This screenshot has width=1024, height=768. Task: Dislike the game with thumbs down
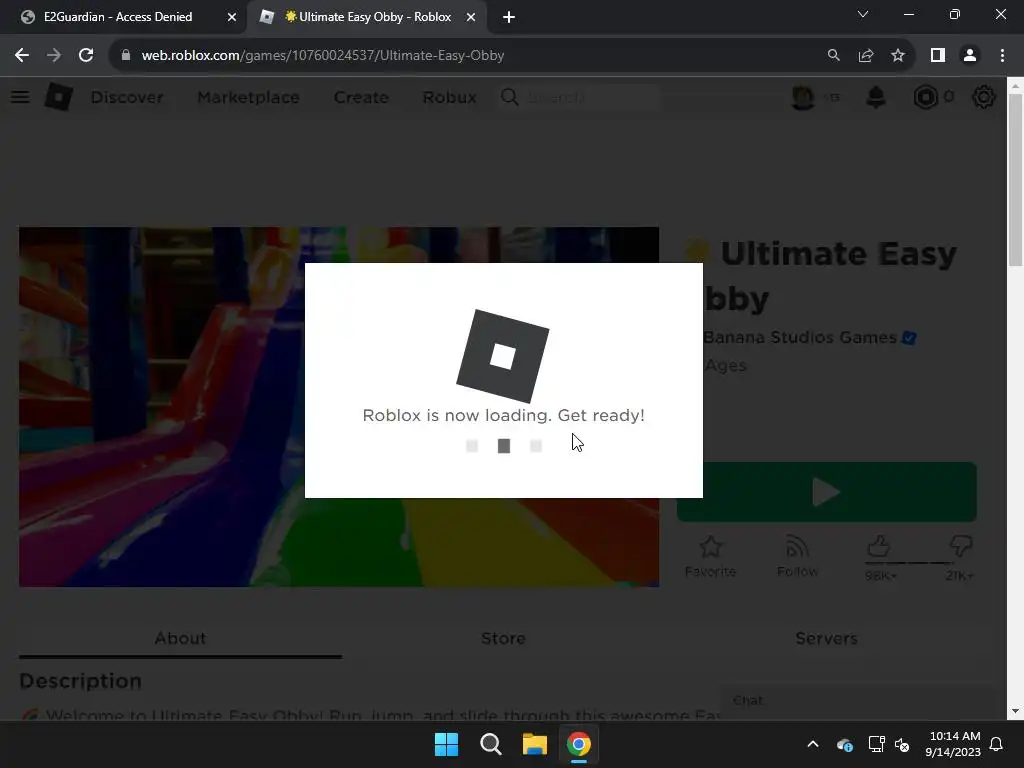(x=961, y=546)
